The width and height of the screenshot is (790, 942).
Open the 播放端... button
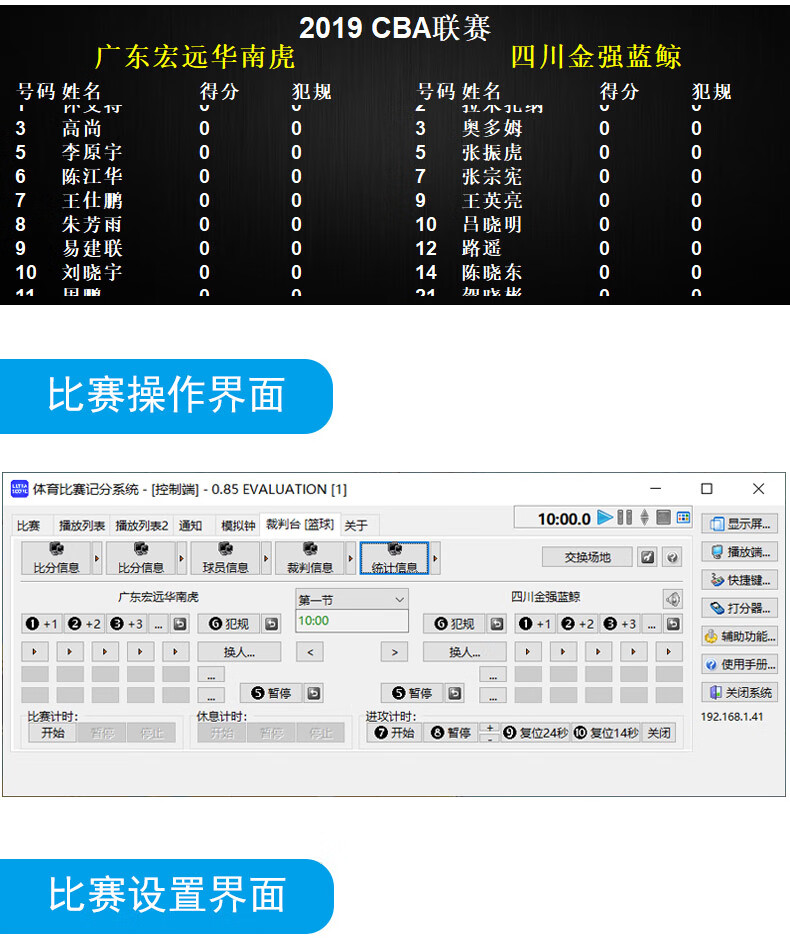(740, 552)
